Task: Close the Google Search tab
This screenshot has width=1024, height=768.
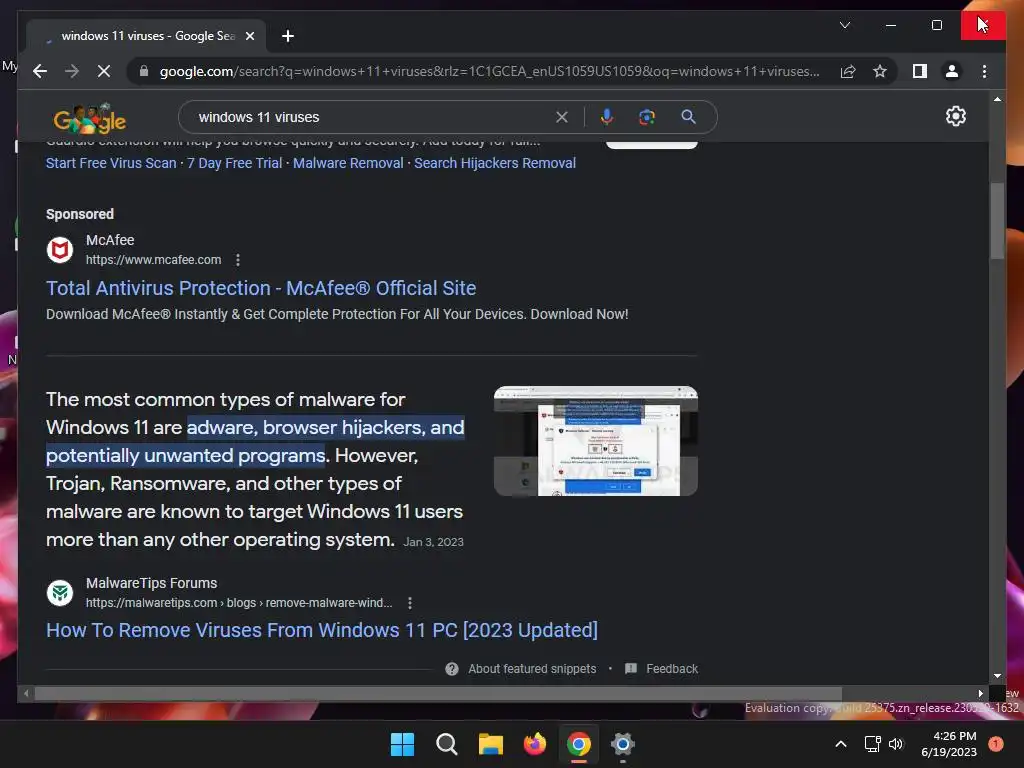Action: 249,36
